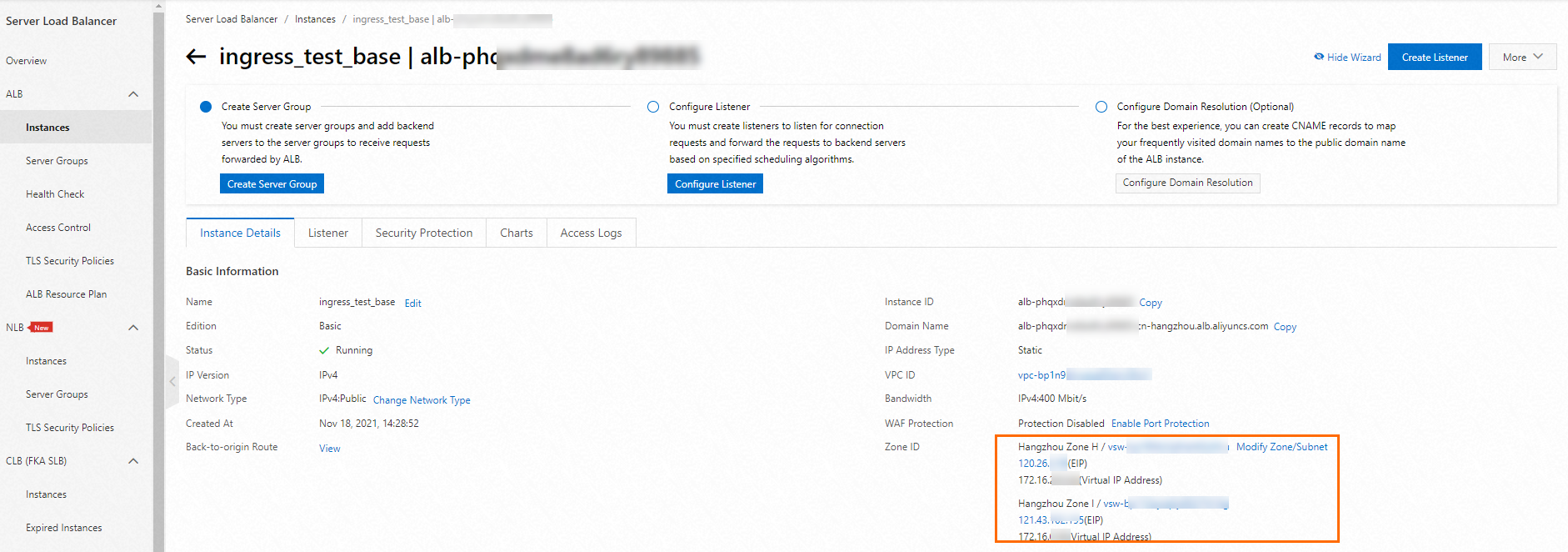Open Instances under NLB
The image size is (1568, 552).
[x=46, y=361]
